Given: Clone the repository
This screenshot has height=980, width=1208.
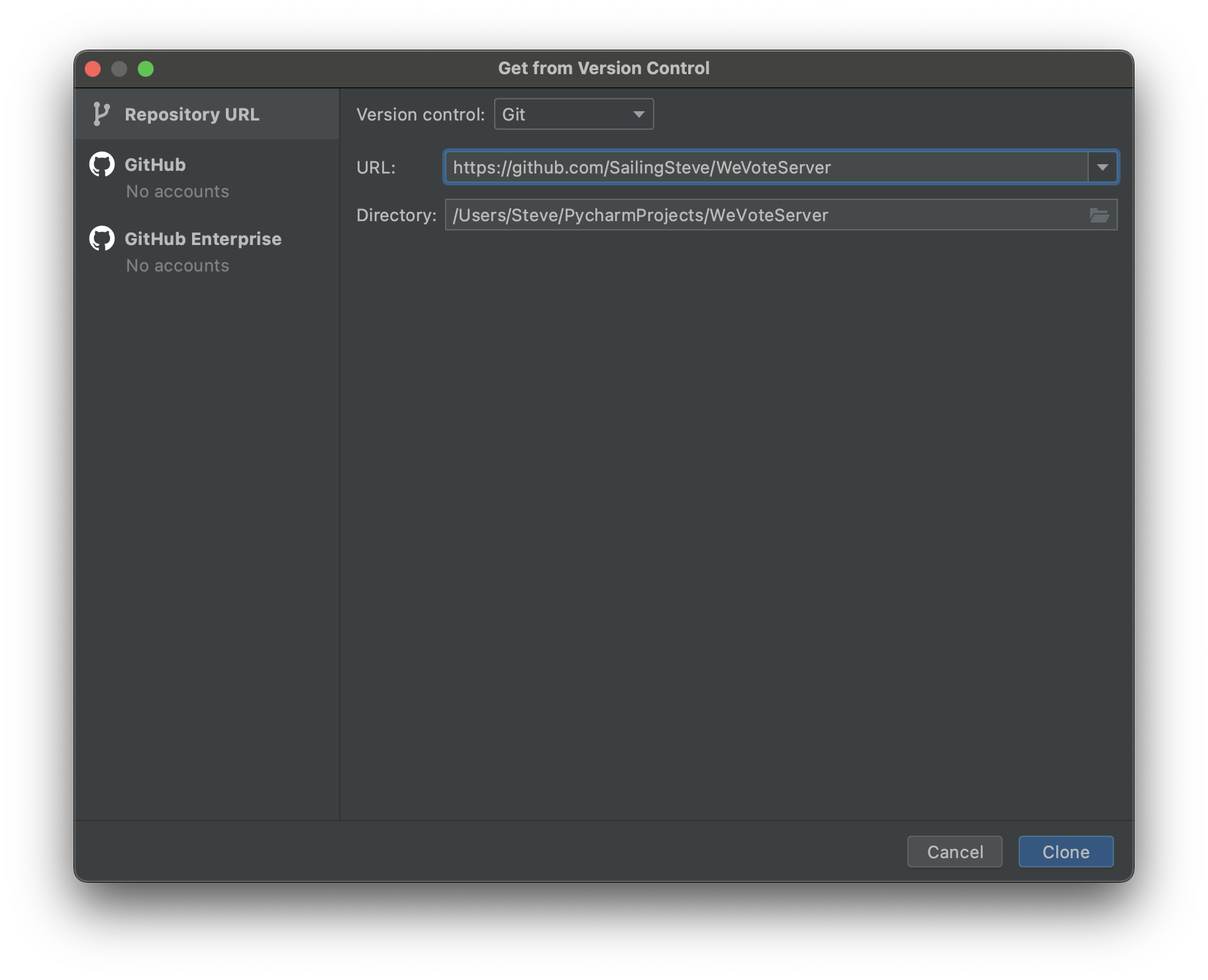Looking at the screenshot, I should click(x=1066, y=852).
